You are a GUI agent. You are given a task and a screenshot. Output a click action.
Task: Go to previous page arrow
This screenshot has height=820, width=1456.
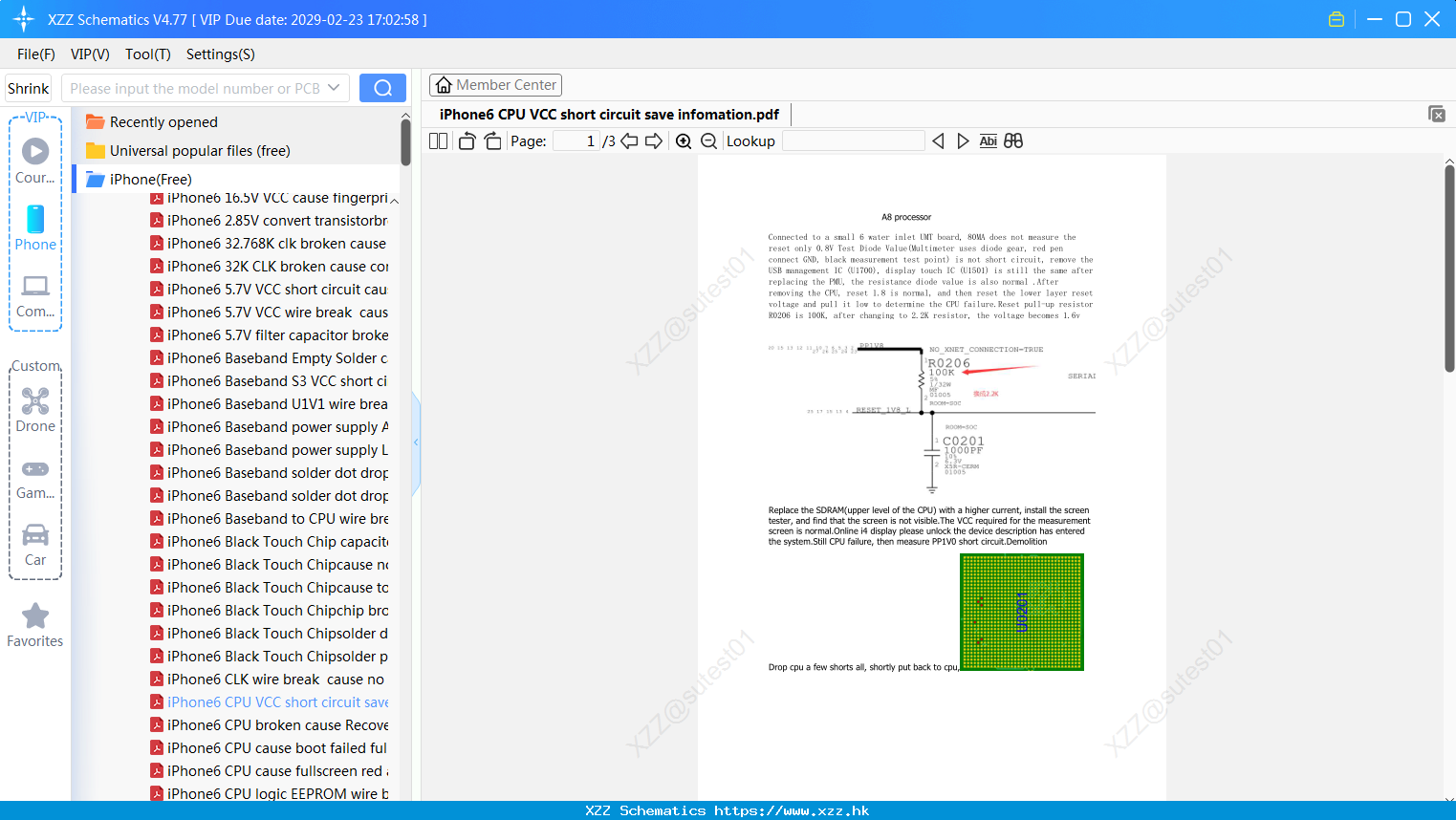(x=629, y=140)
